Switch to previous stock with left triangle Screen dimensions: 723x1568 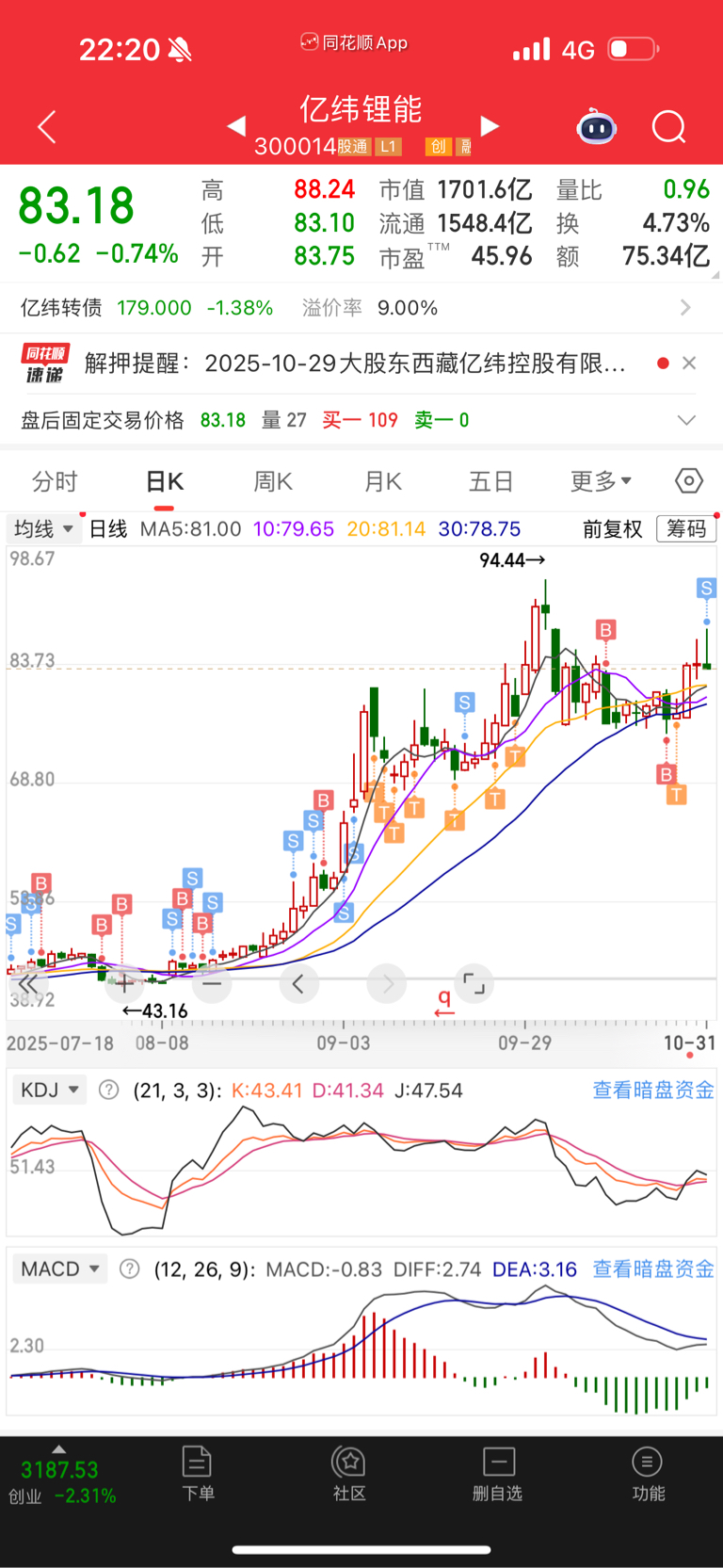(236, 125)
